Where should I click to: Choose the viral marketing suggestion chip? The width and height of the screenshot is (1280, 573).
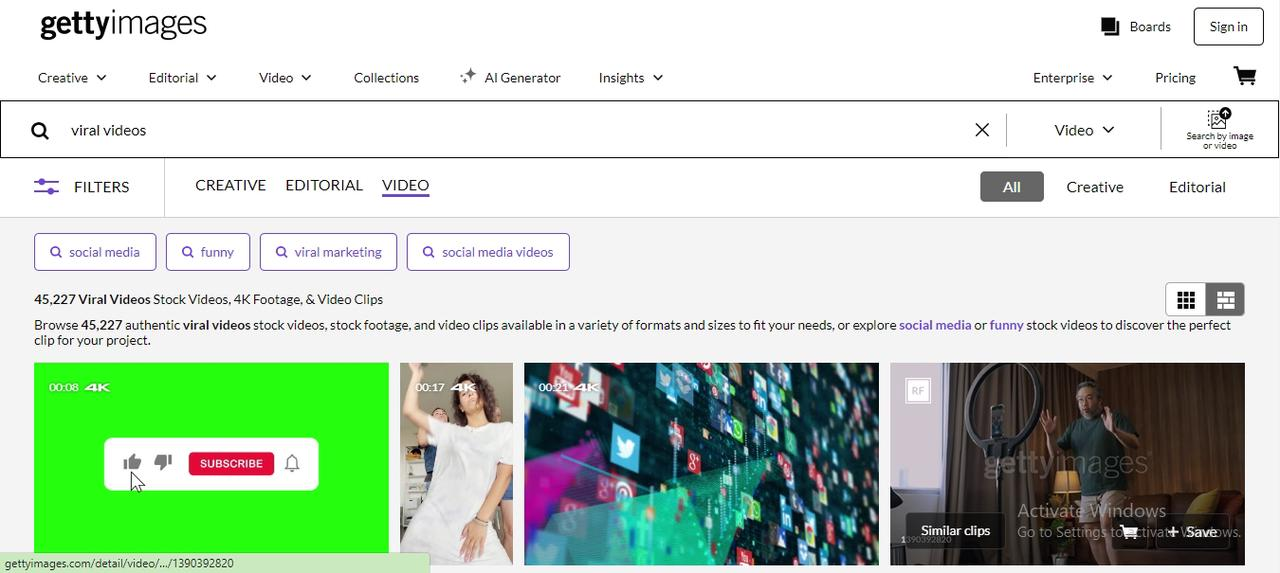[x=328, y=252]
